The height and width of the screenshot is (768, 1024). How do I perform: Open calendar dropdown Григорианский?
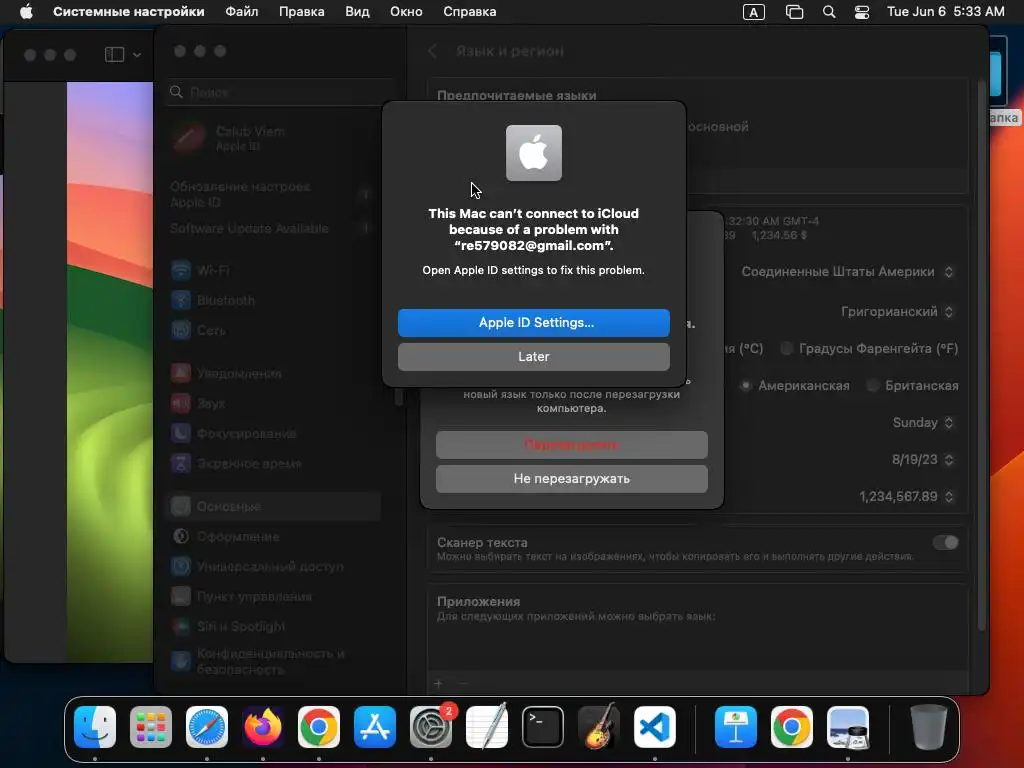[897, 312]
